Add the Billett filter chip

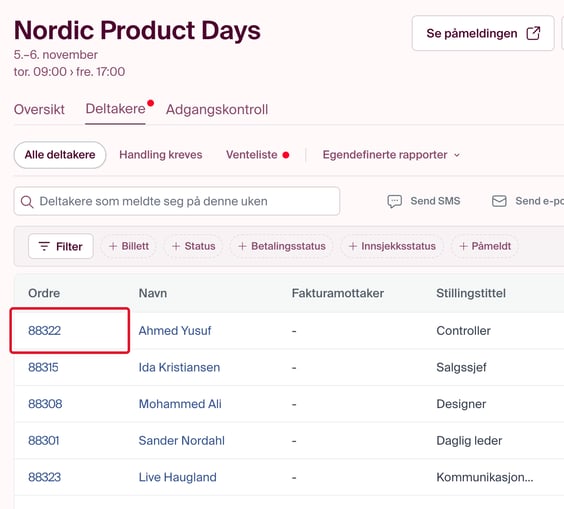click(129, 246)
